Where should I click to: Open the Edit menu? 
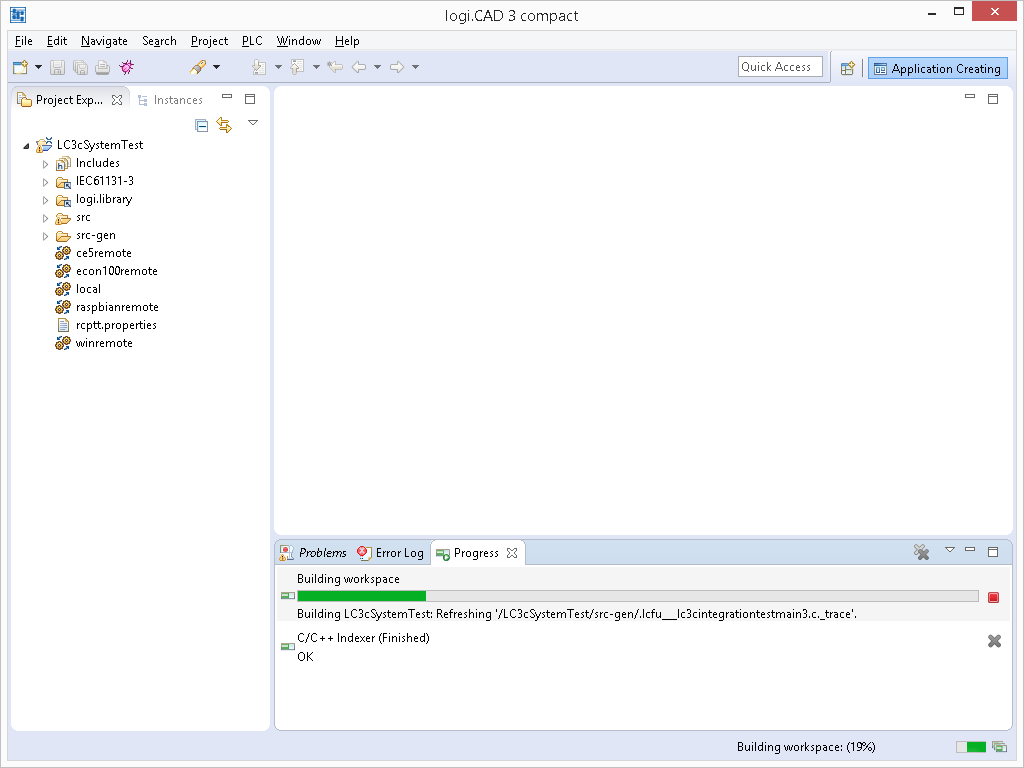coord(57,40)
